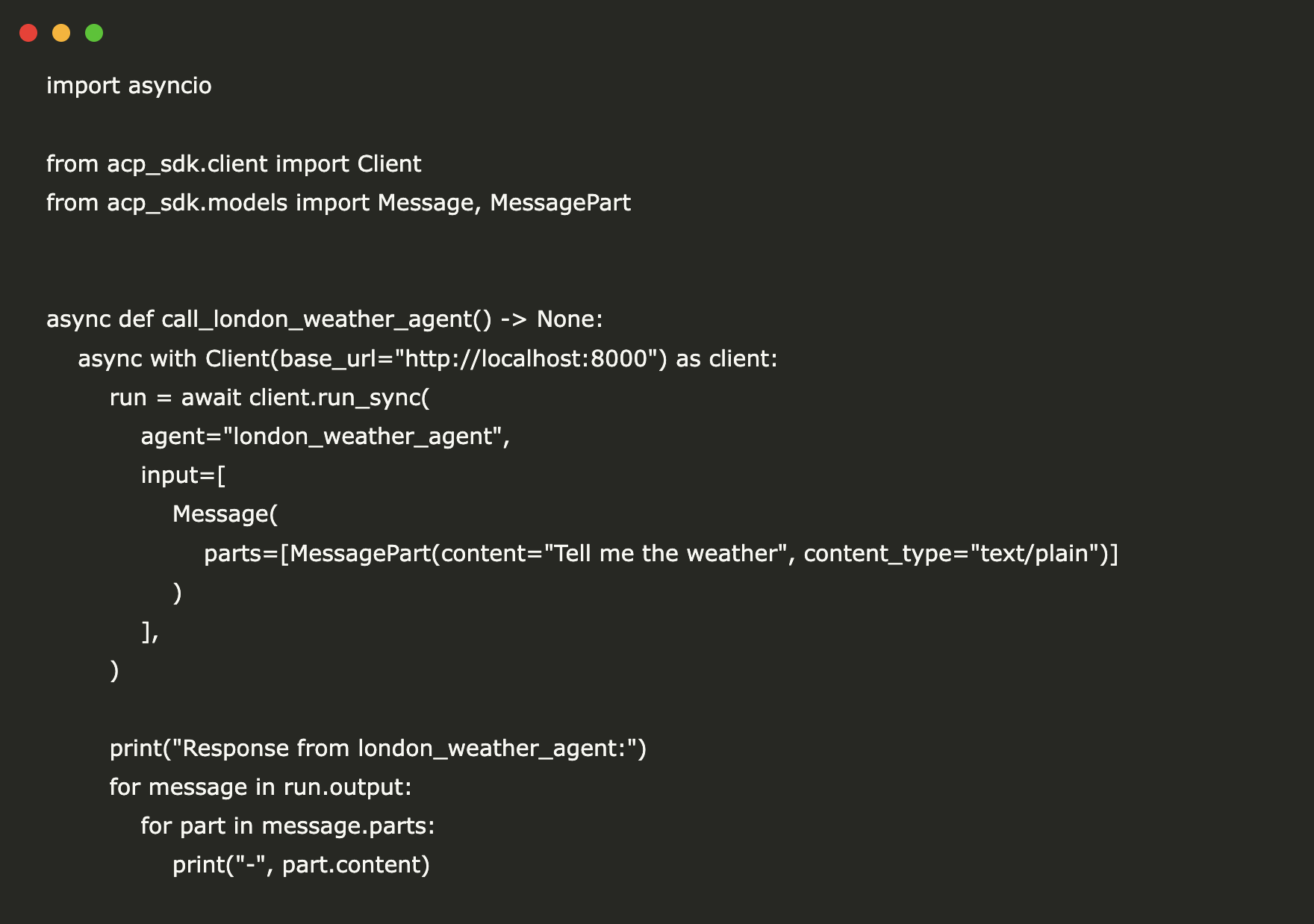Screen dimensions: 1314x924
Task: Click the 'input=[' line
Action: 183,475
